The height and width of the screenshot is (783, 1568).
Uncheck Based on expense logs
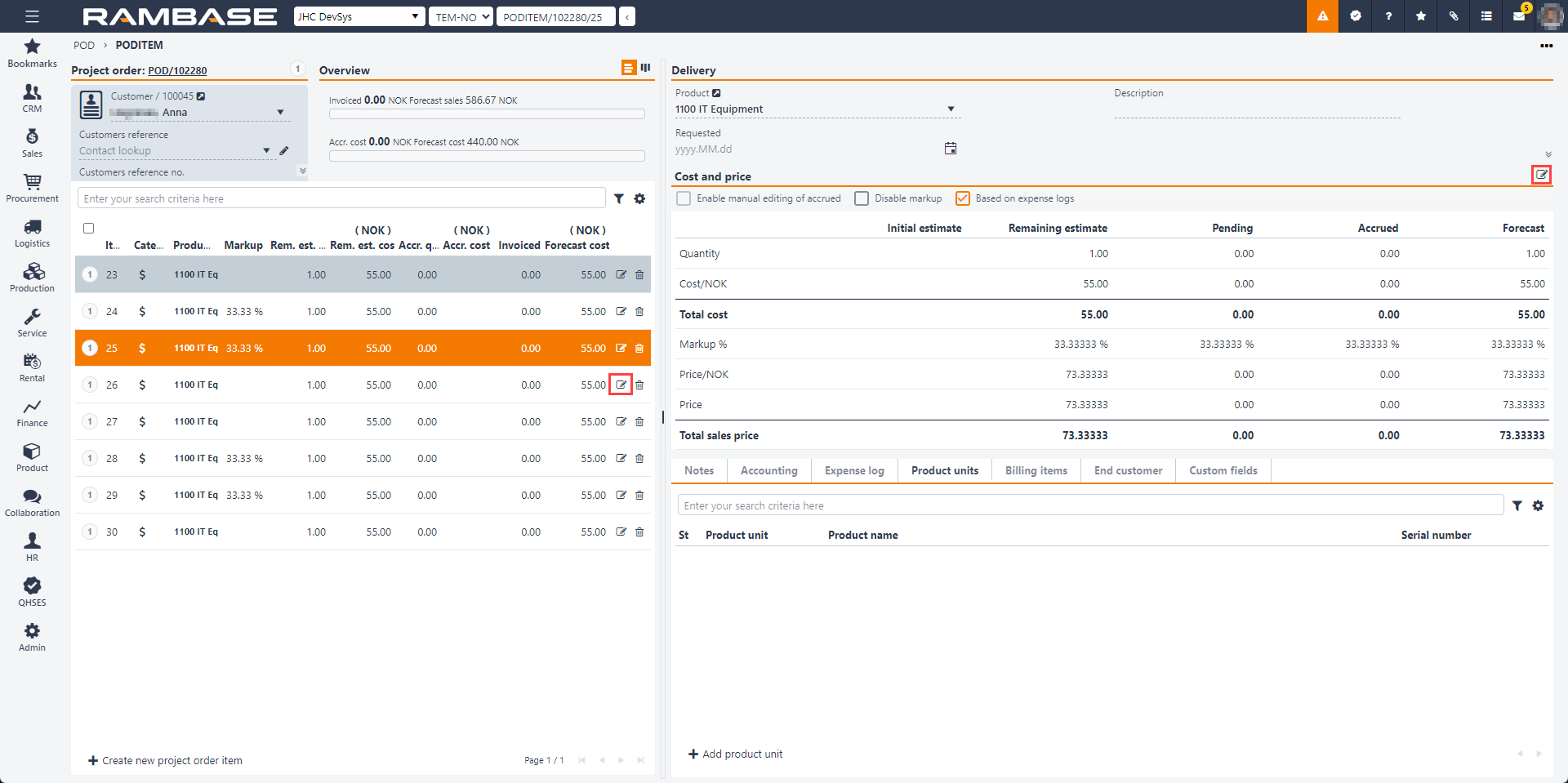[963, 198]
